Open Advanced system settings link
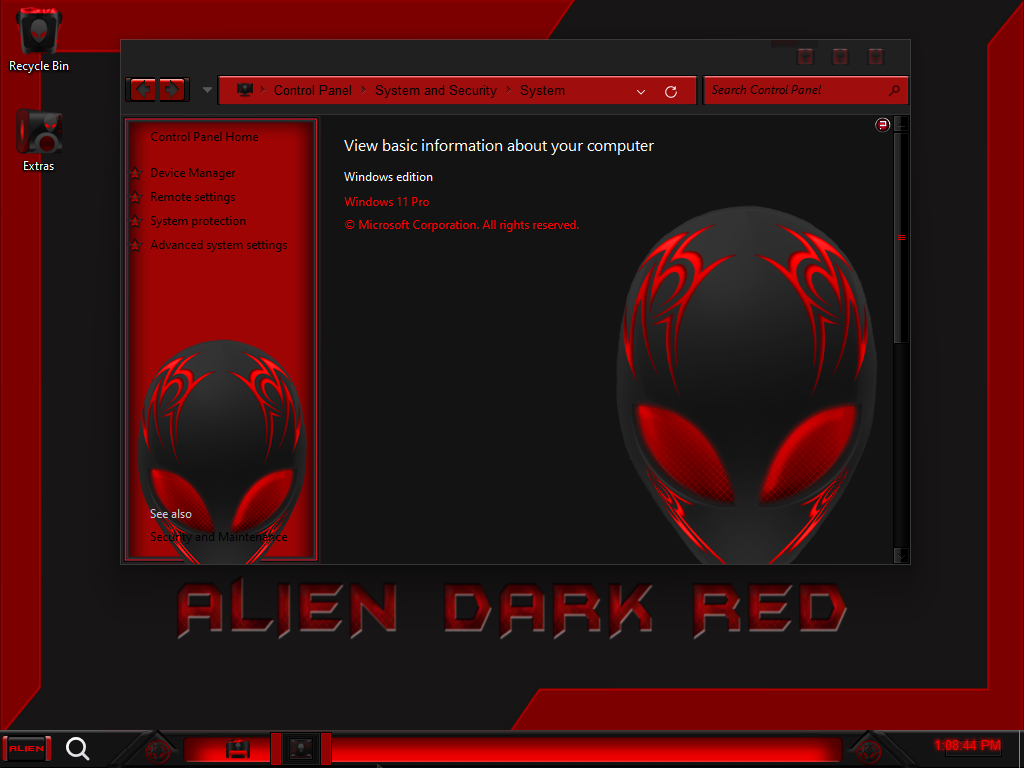The image size is (1024, 768). [219, 245]
